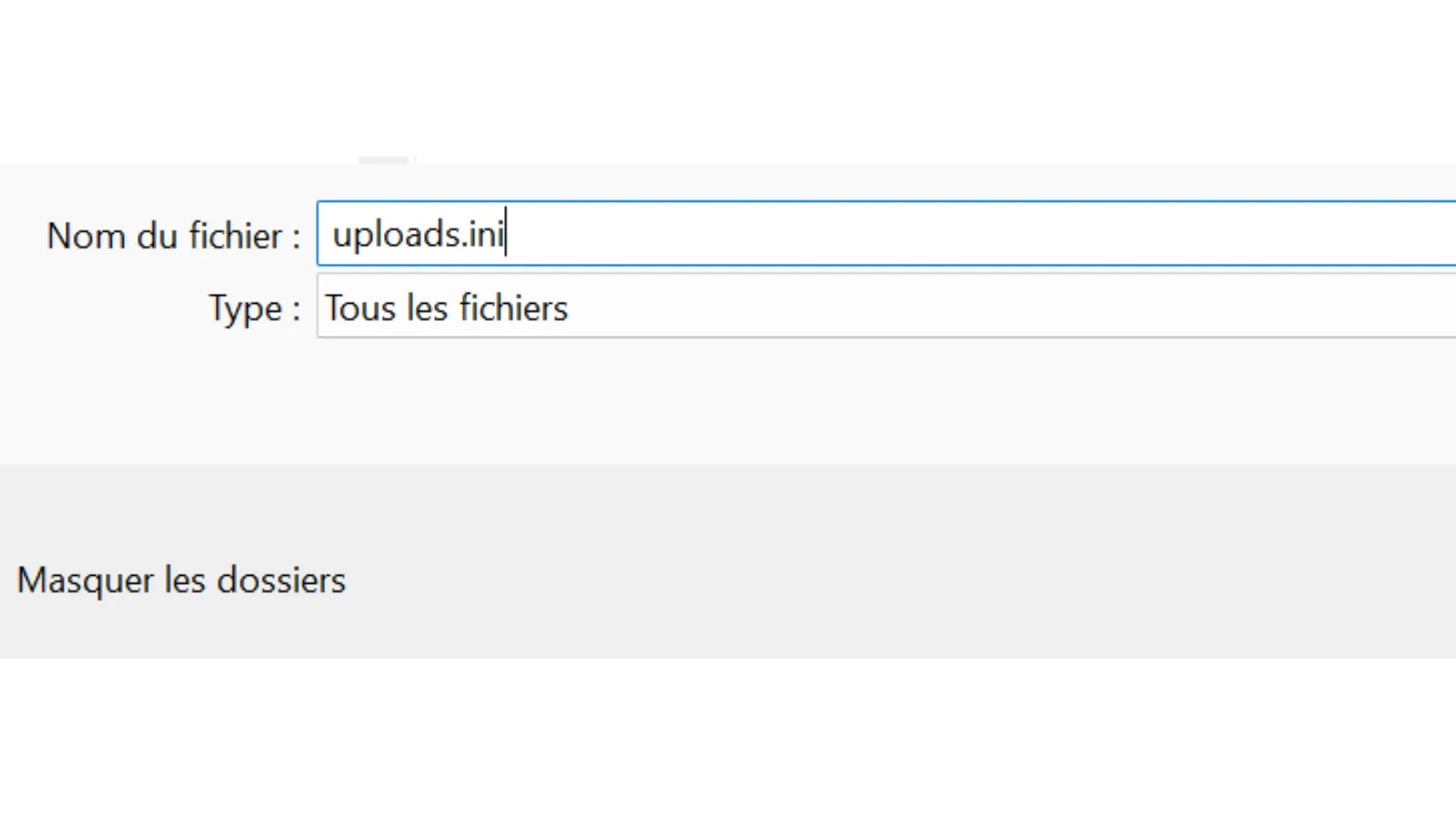Click the word "uploads" inside the name box
Screen dimensions: 1456x815
(396, 235)
